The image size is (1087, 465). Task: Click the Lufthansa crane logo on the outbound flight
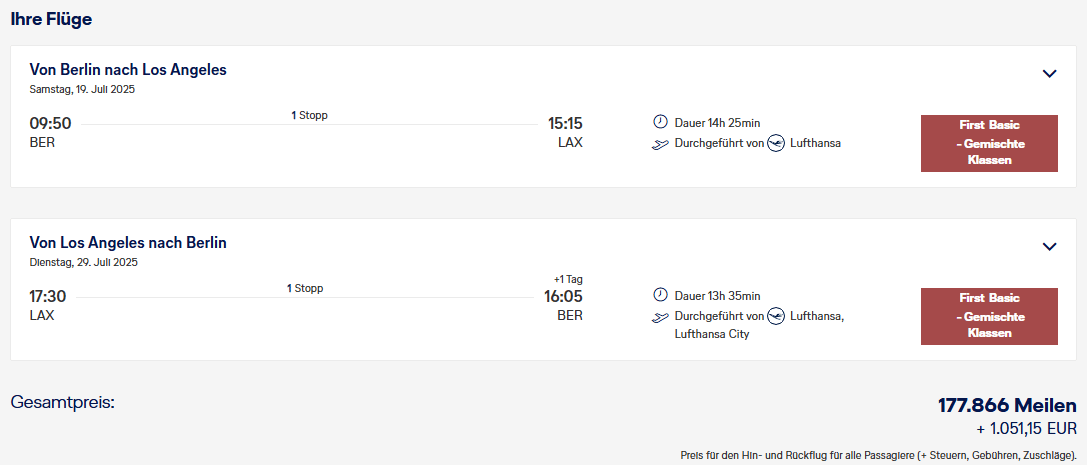pos(776,143)
